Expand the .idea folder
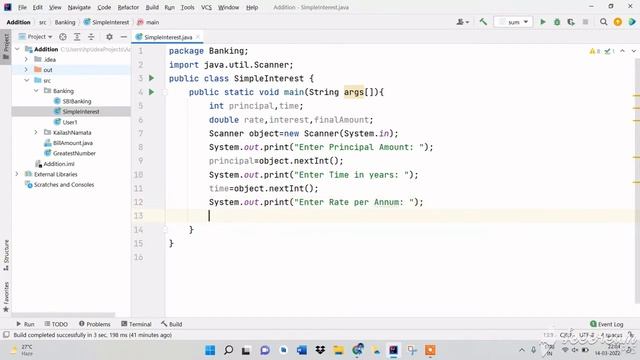Image resolution: width=640 pixels, height=360 pixels. coord(27,60)
